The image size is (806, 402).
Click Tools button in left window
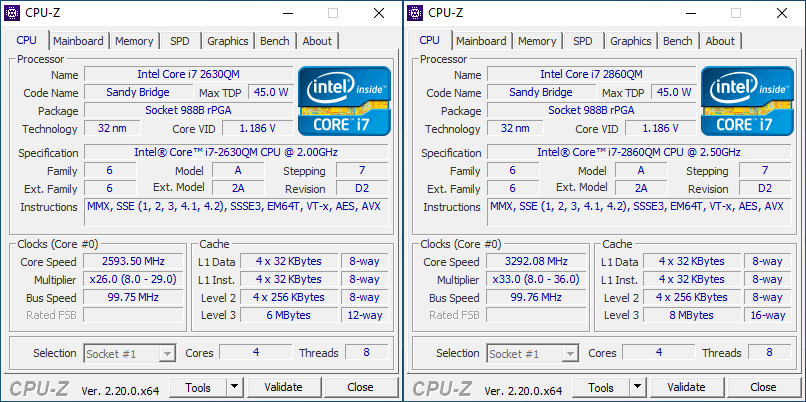coord(198,387)
